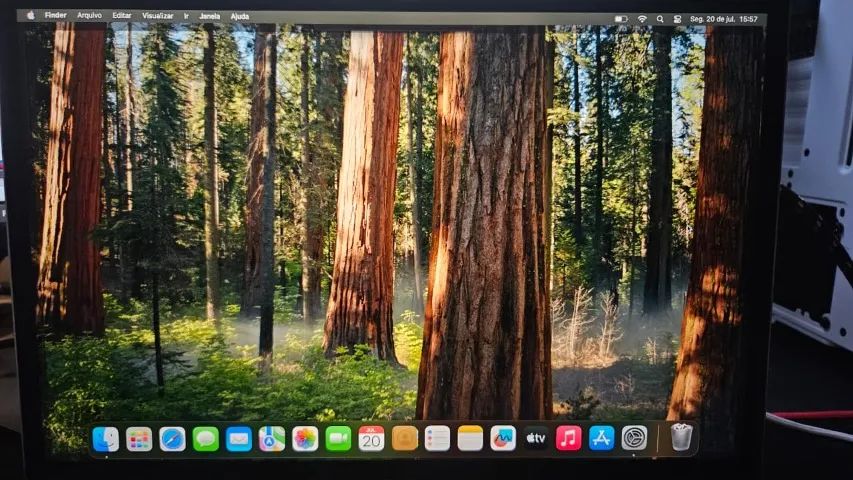Screen dimensions: 853x480
Task: Open Launchpad in the Dock
Action: point(139,439)
